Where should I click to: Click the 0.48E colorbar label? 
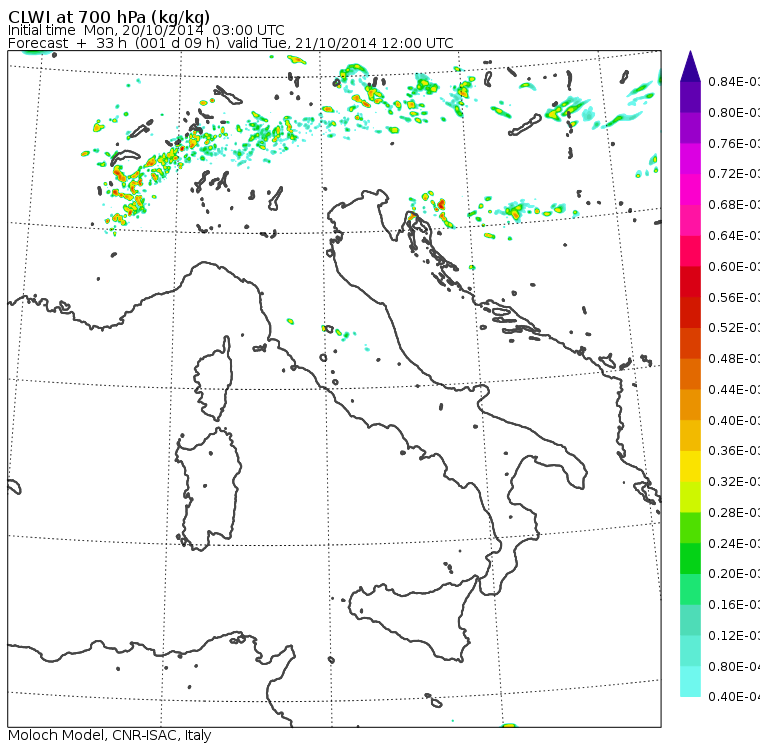[734, 359]
